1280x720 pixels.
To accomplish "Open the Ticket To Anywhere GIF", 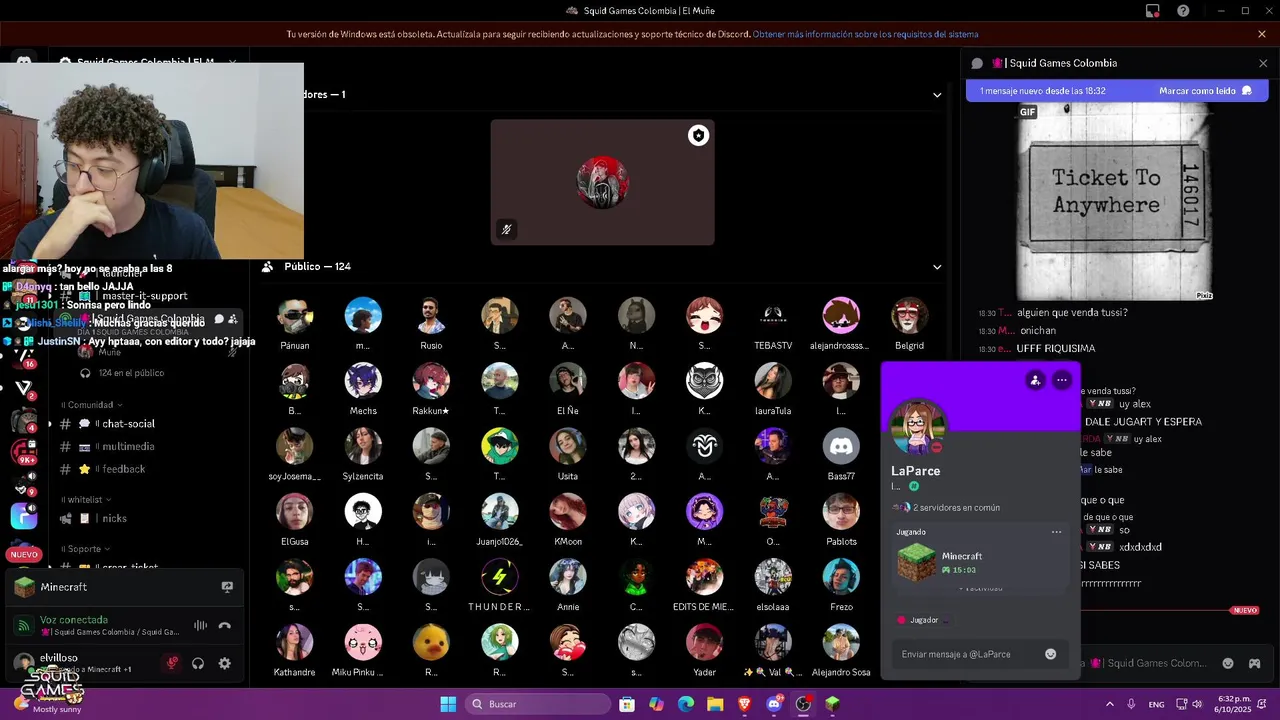I will pyautogui.click(x=1115, y=201).
